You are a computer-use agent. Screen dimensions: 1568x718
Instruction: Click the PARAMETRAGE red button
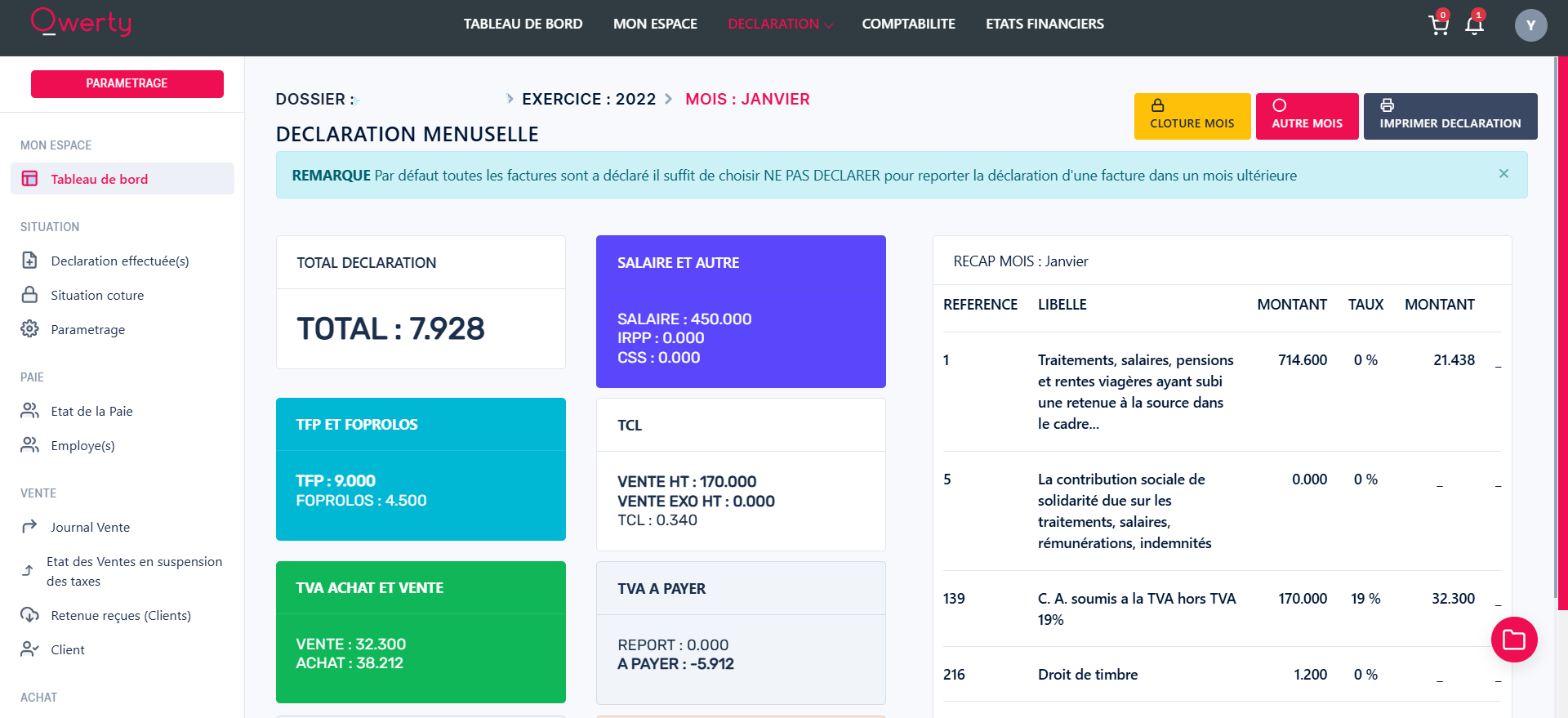(127, 83)
